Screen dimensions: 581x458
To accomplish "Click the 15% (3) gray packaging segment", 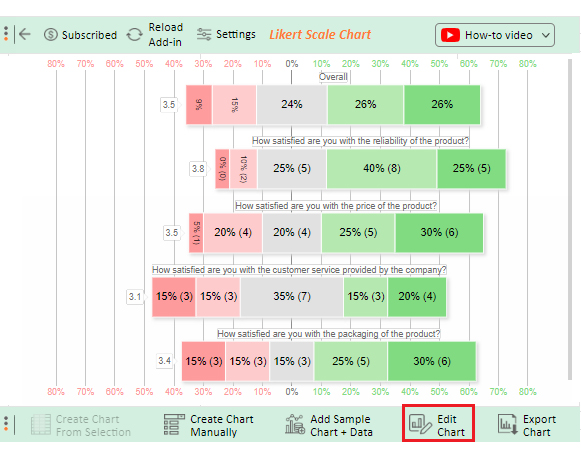I will click(x=292, y=361).
